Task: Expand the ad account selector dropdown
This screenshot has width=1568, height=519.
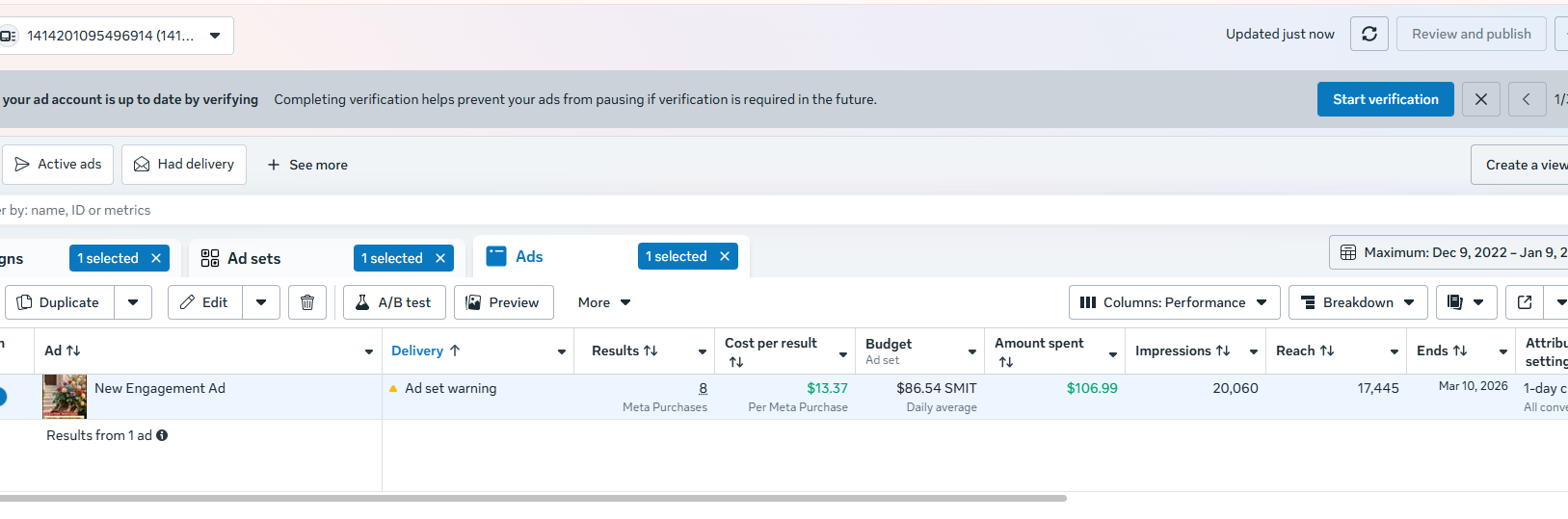Action: [215, 36]
